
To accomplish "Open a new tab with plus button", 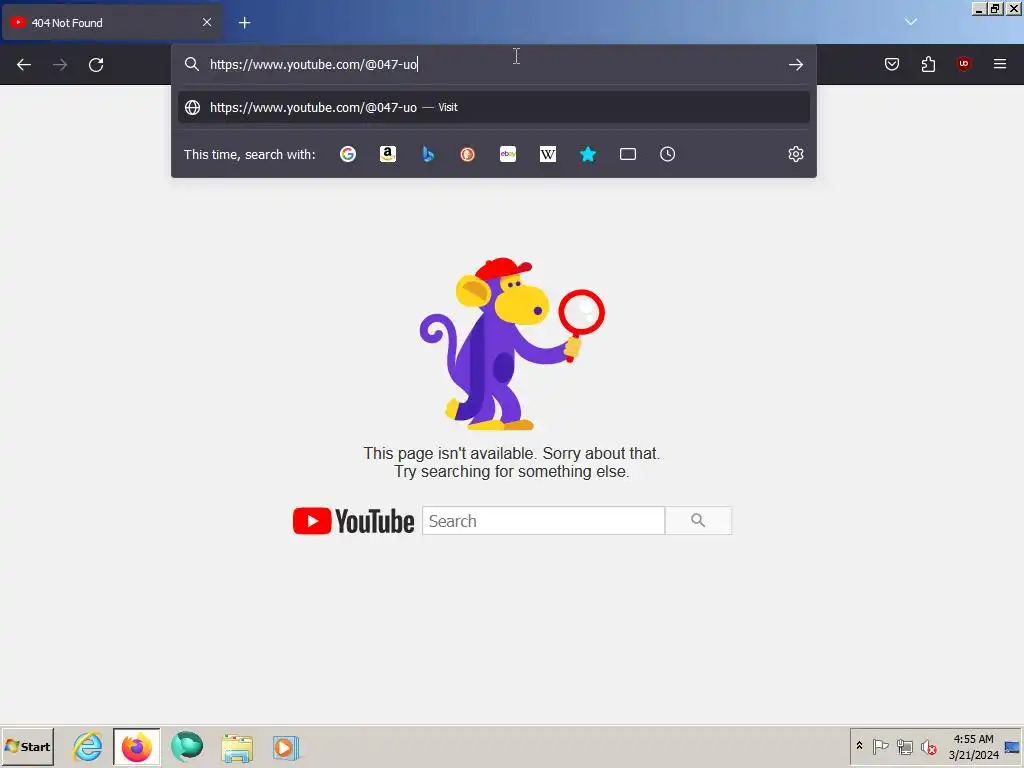I will pos(244,23).
